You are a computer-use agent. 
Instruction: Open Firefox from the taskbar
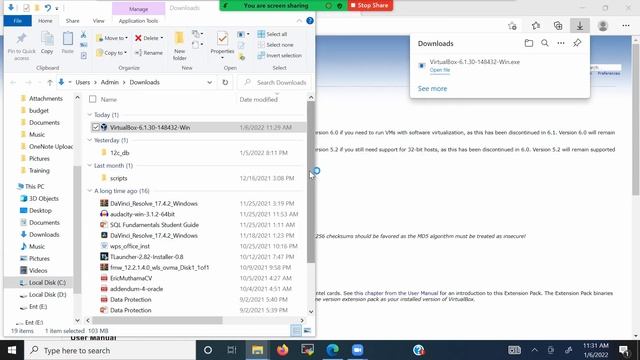282,350
